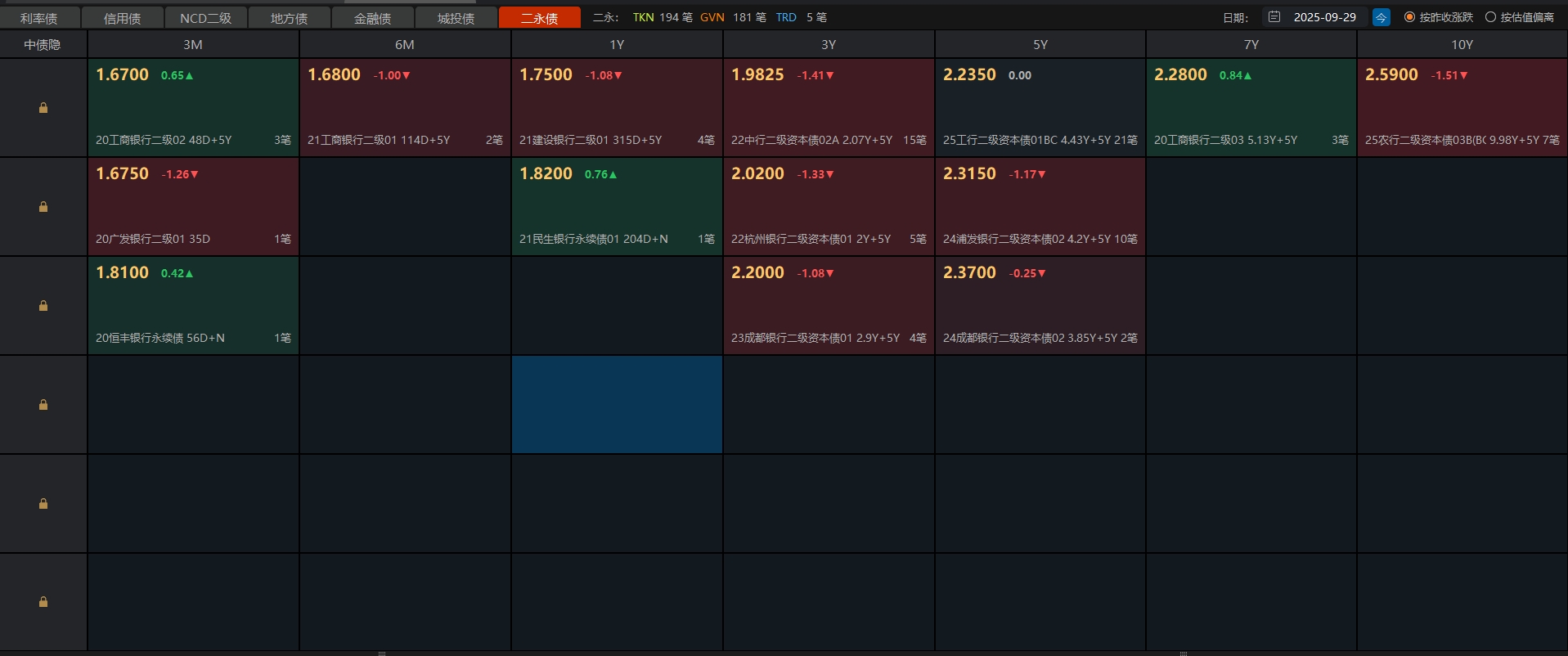The image size is (1568, 656).
Task: Click the 1Y column header
Action: [x=617, y=44]
